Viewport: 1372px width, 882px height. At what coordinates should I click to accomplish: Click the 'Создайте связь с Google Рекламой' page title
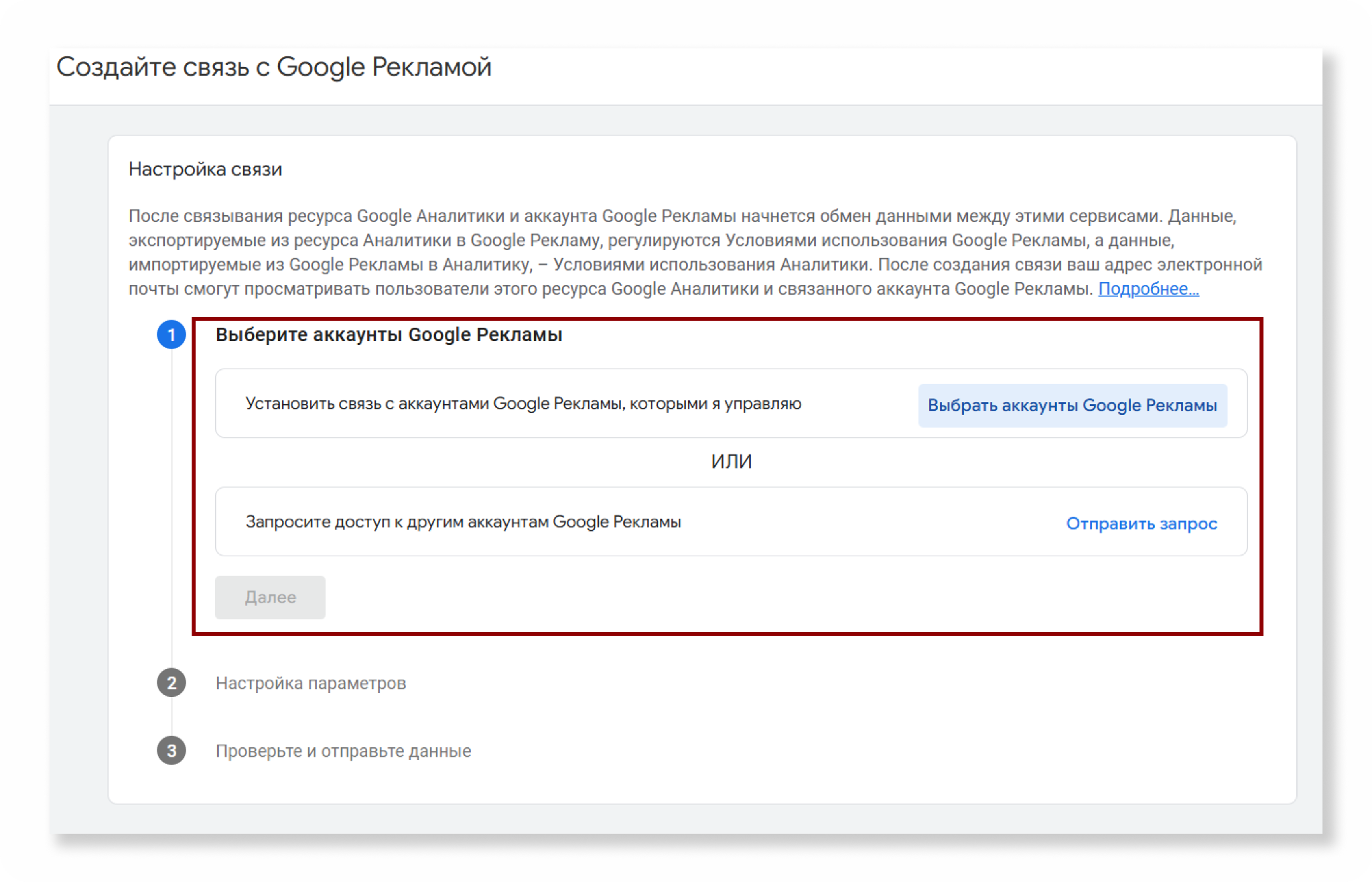(x=274, y=68)
